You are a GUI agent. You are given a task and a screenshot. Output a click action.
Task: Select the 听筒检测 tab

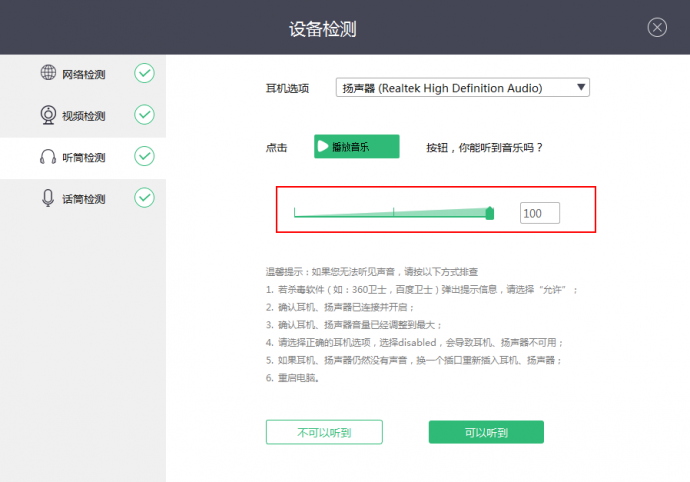click(84, 158)
